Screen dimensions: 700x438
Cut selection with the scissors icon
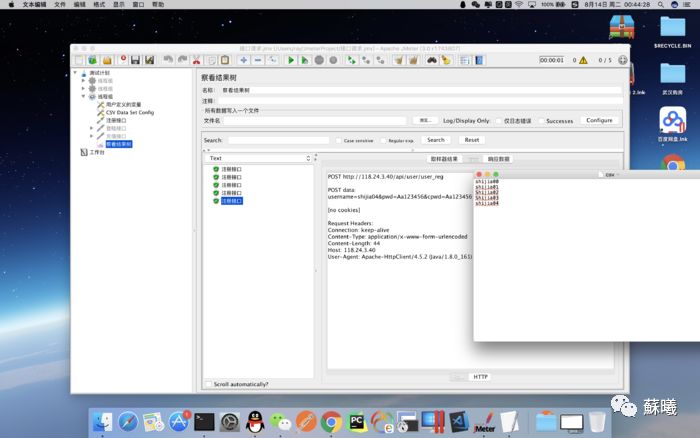(196, 60)
